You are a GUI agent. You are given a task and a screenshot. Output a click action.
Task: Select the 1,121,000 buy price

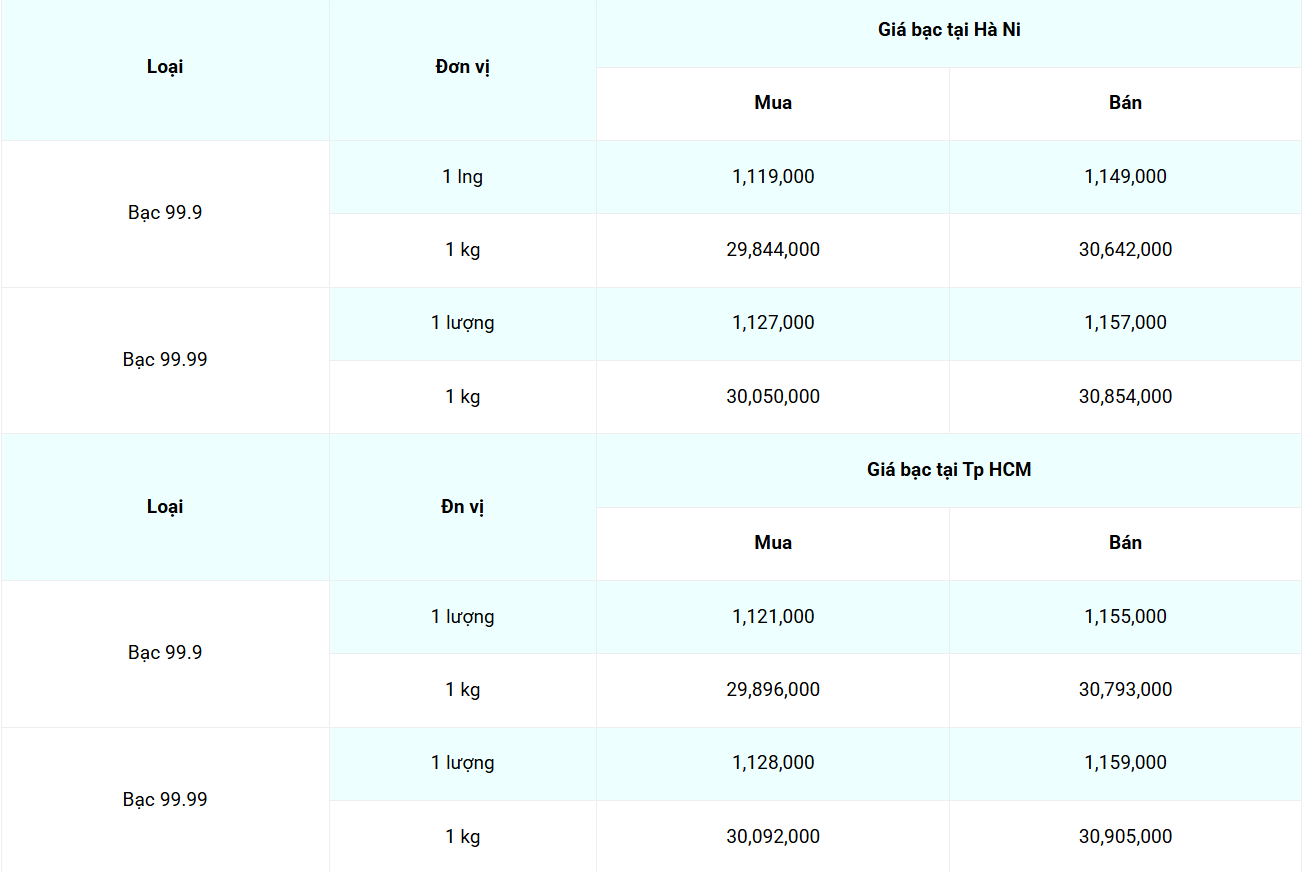point(773,617)
